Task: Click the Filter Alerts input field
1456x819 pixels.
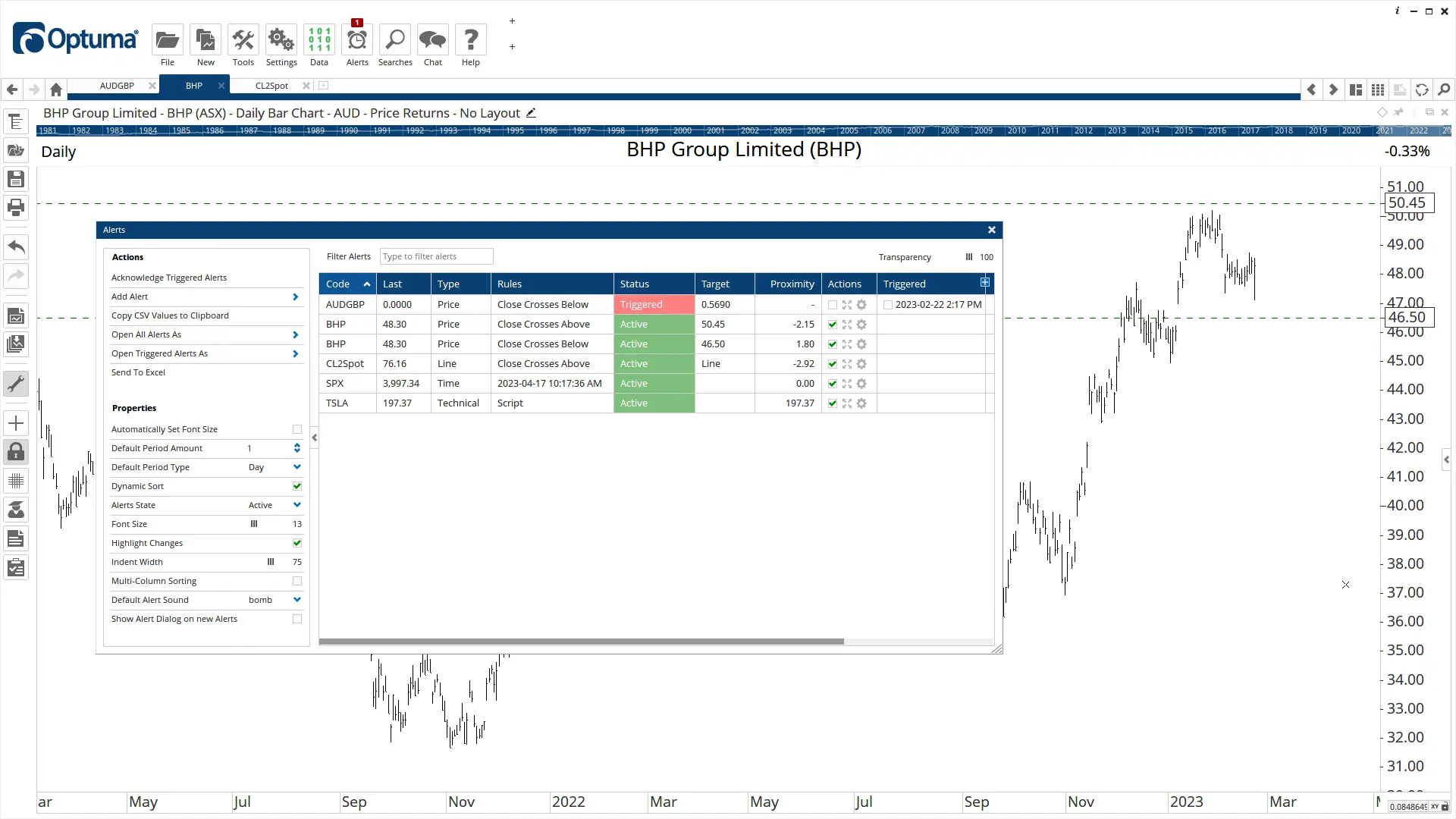Action: coord(436,256)
